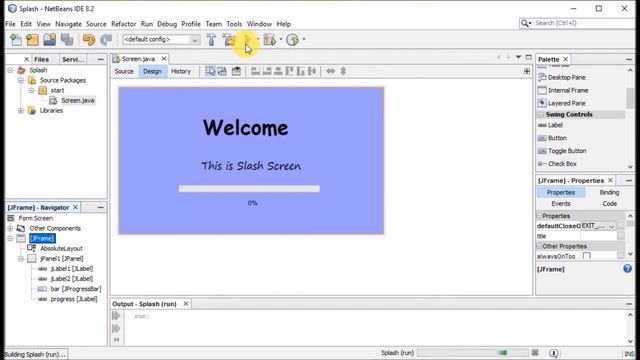Viewport: 640px width, 360px height.
Task: Click the notifications icon in status bar
Action: pos(554,353)
